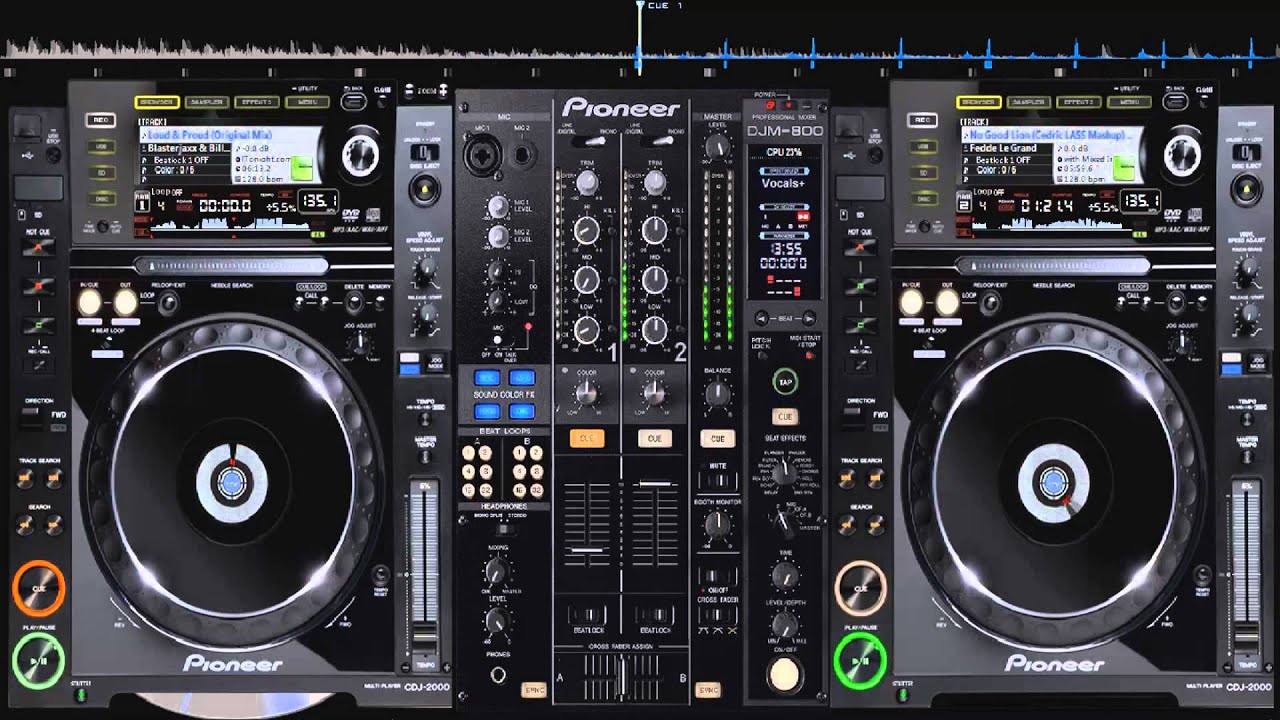Open the SAMPLER tab on left deck

(206, 102)
